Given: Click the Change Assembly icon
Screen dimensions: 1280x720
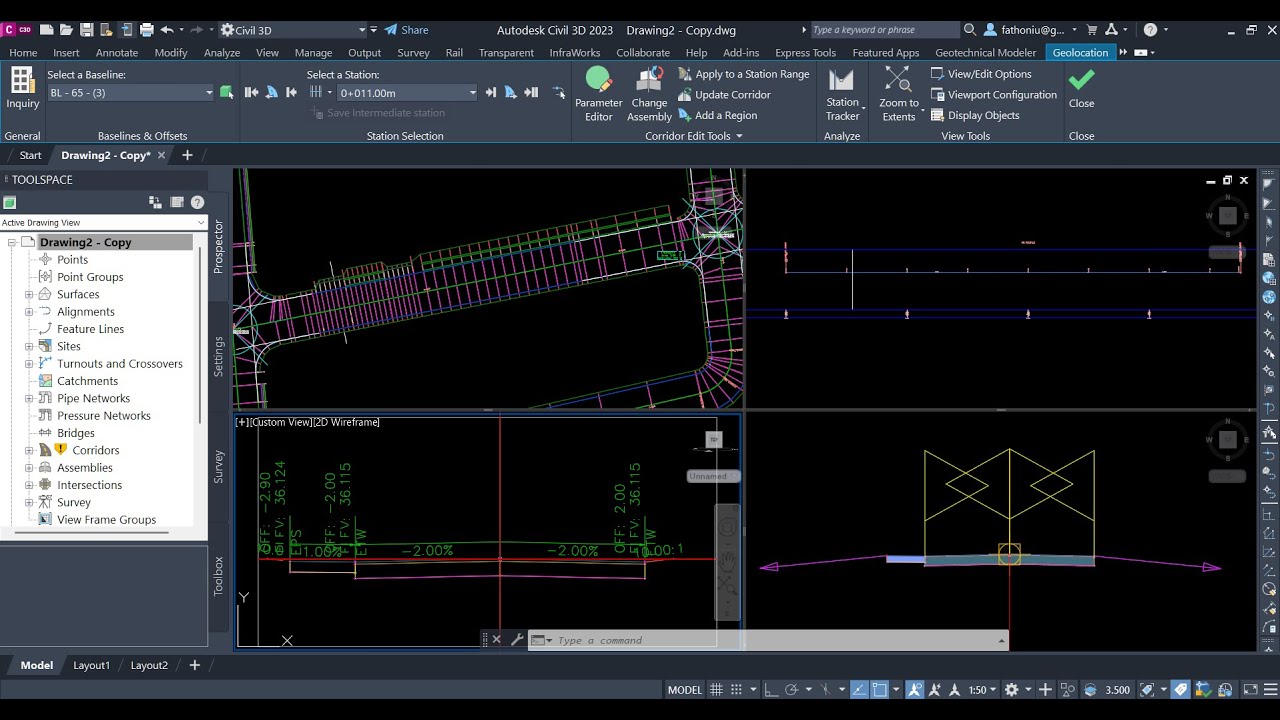Looking at the screenshot, I should [649, 94].
